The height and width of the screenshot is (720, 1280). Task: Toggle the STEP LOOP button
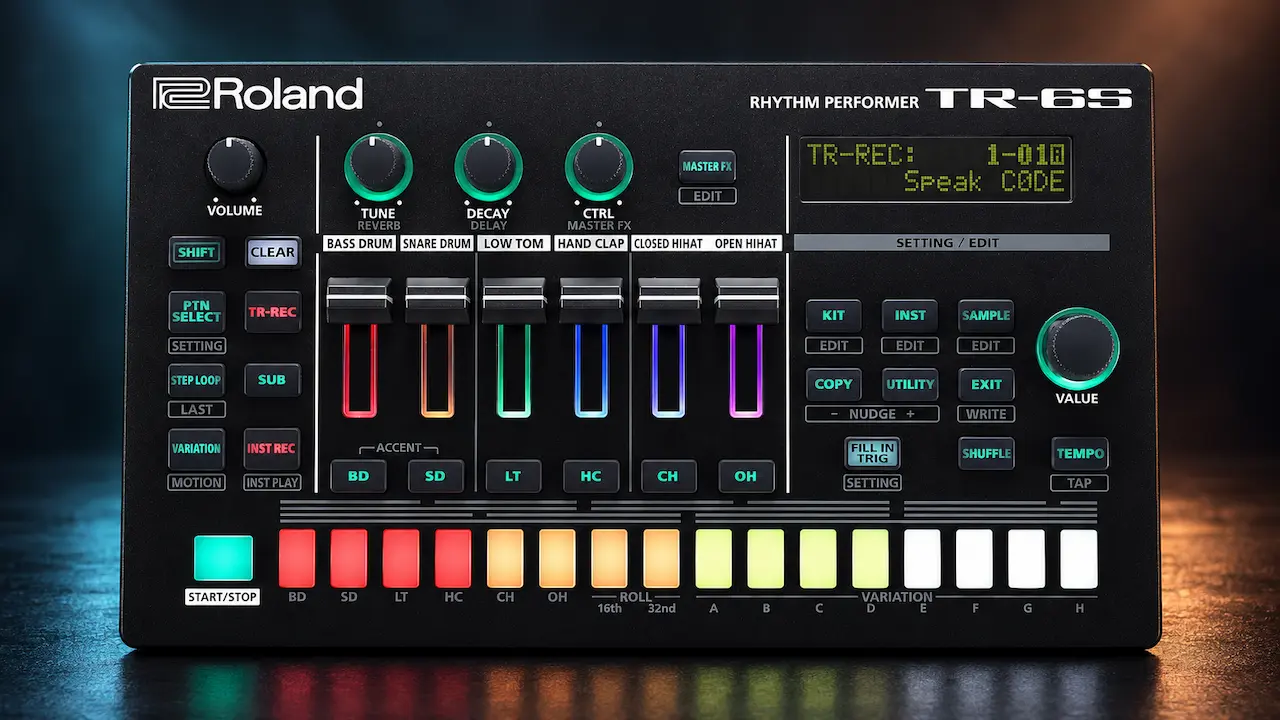tap(196, 380)
